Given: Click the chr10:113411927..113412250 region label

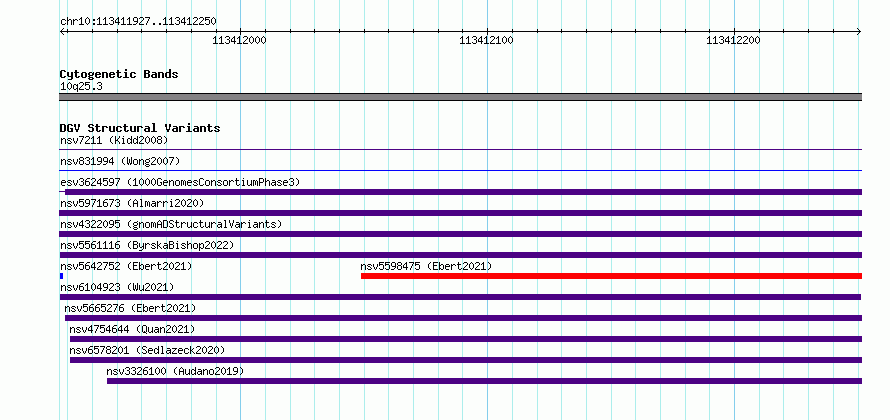Looking at the screenshot, I should tap(138, 22).
